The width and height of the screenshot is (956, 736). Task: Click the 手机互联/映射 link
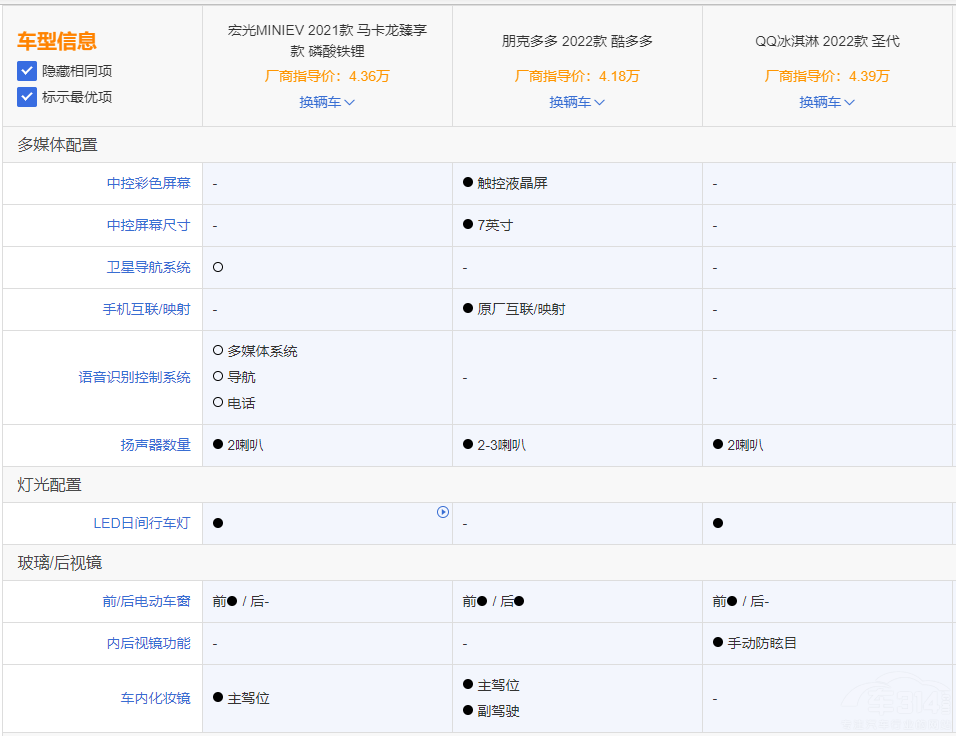pyautogui.click(x=146, y=309)
